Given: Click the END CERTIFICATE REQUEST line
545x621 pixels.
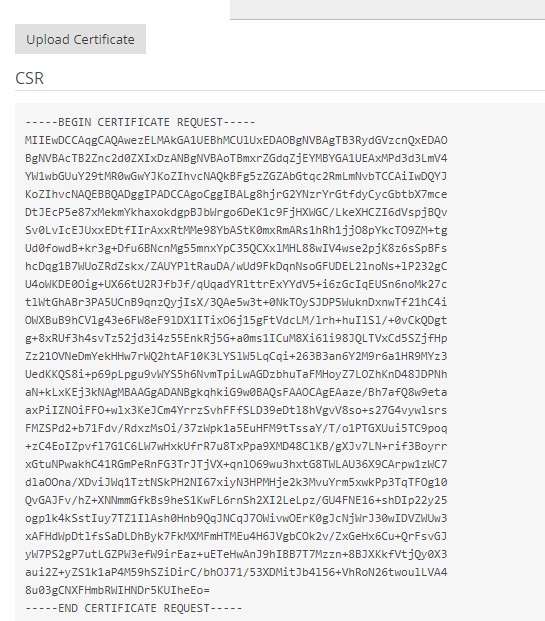Looking at the screenshot, I should (134, 608).
